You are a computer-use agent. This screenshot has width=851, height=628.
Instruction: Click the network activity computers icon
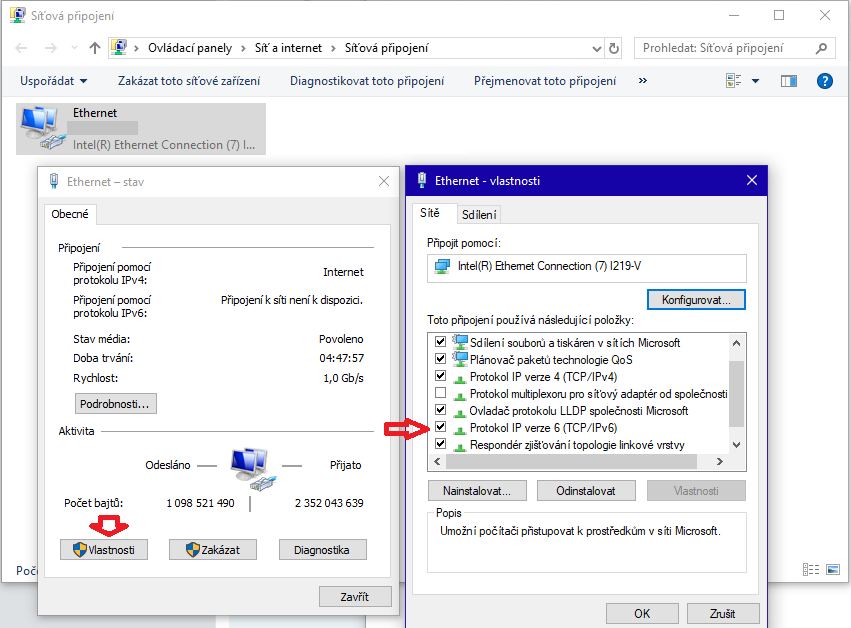(253, 470)
